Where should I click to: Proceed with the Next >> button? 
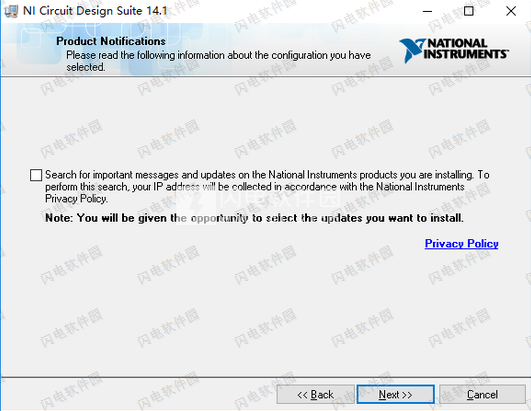395,394
